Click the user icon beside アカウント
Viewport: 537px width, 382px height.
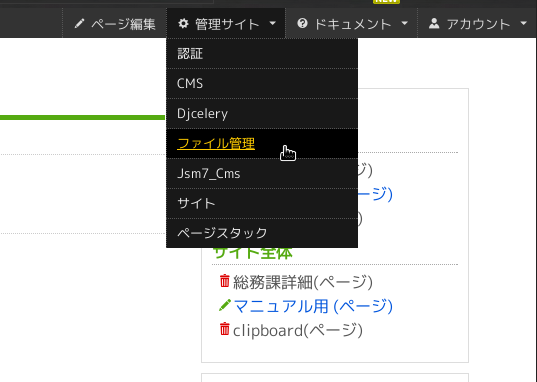click(434, 23)
